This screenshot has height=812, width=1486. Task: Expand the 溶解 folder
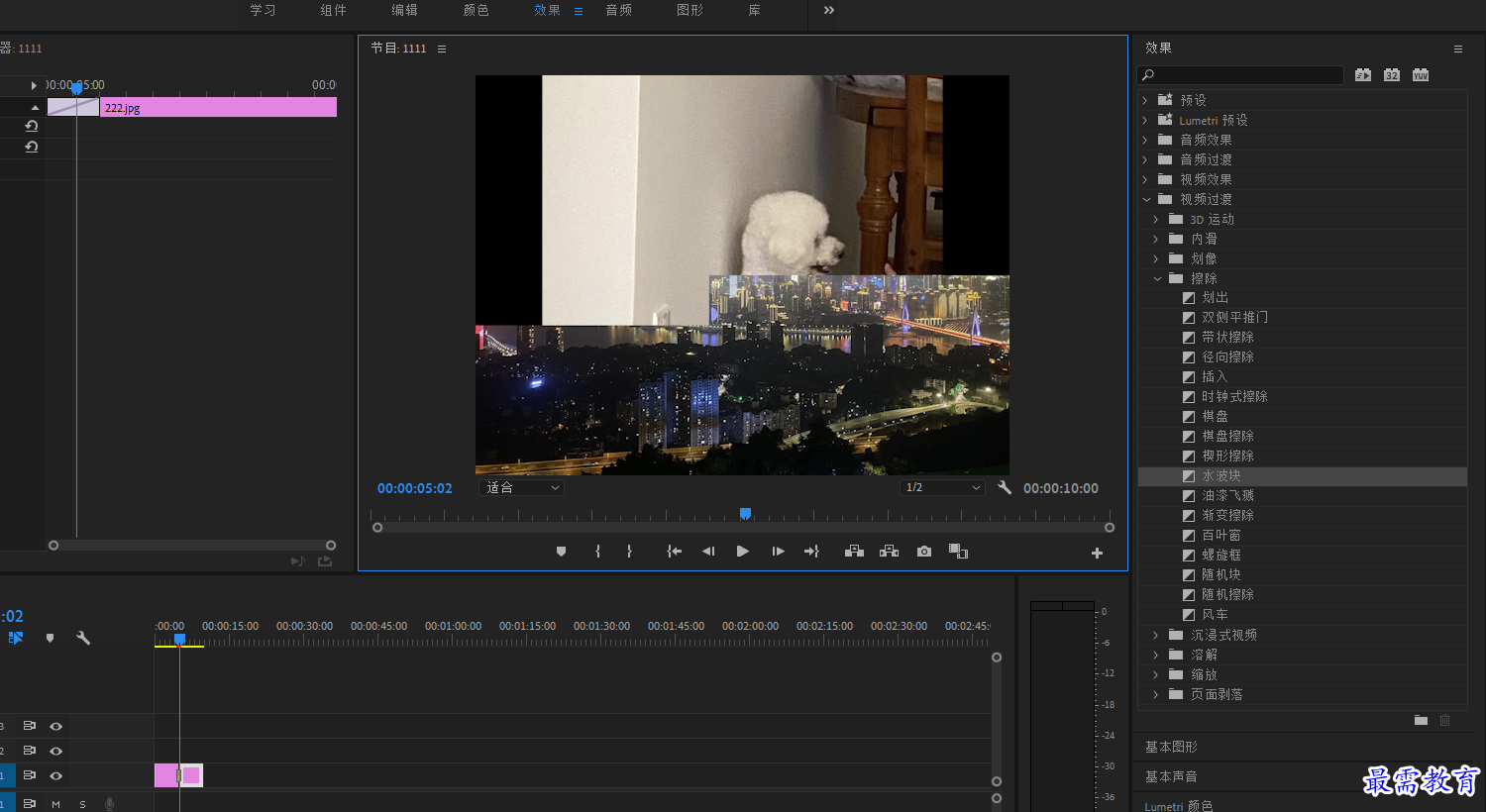[1156, 655]
